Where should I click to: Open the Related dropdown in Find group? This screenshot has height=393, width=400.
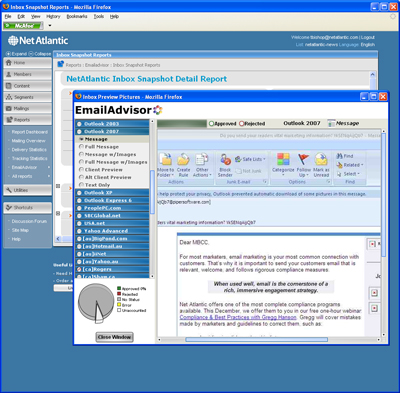350,165
